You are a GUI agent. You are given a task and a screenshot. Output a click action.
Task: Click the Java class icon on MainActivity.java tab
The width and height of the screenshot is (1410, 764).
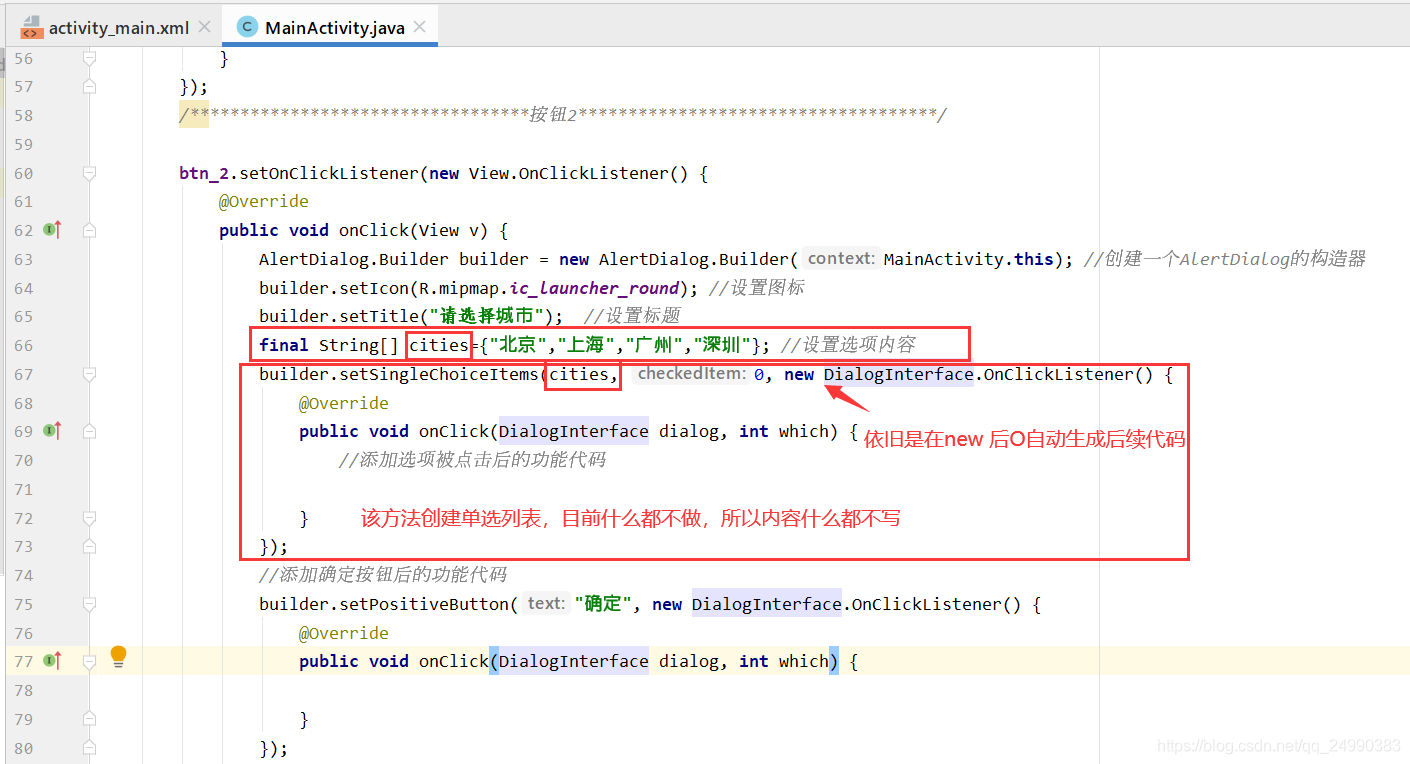tap(247, 27)
